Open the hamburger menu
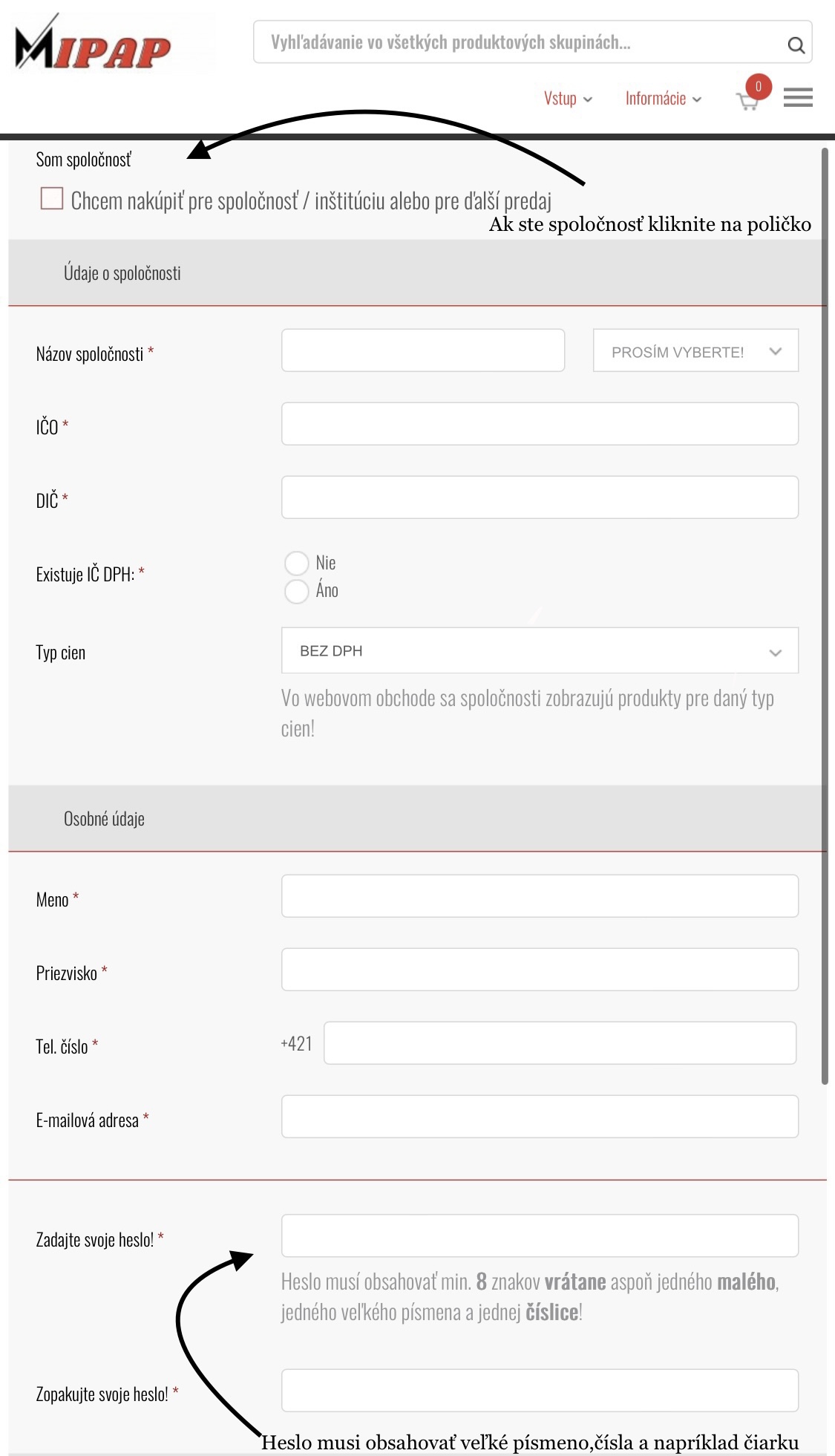The height and width of the screenshot is (1456, 835). tap(798, 97)
